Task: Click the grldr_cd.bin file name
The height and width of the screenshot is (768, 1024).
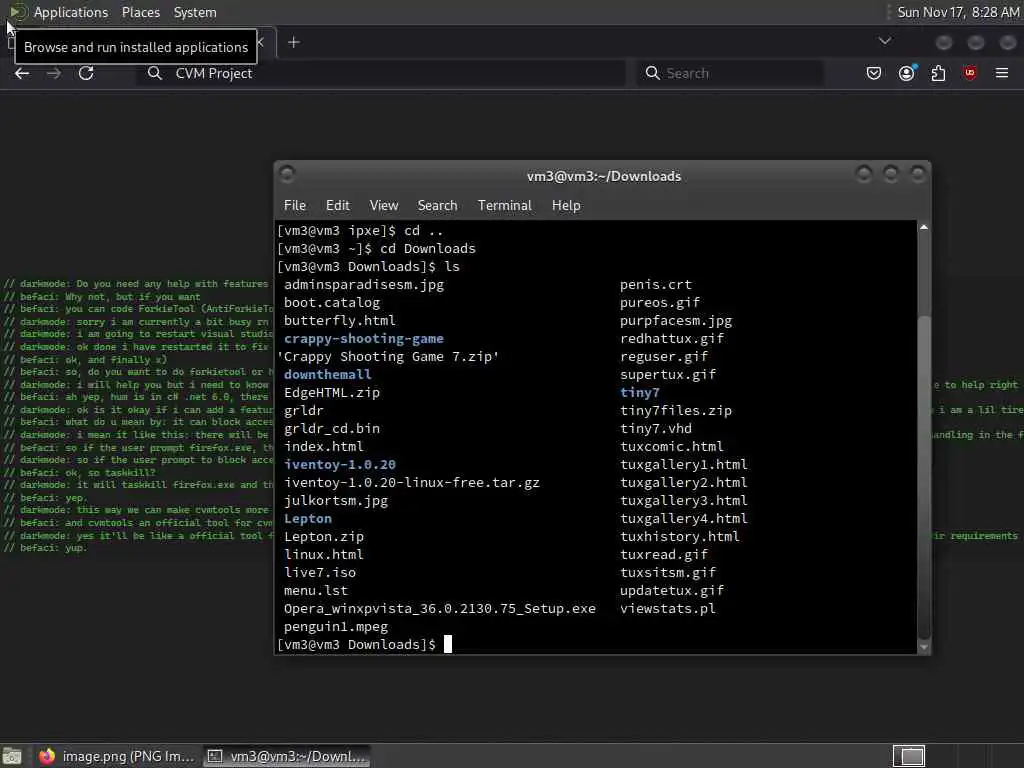Action: click(x=332, y=428)
